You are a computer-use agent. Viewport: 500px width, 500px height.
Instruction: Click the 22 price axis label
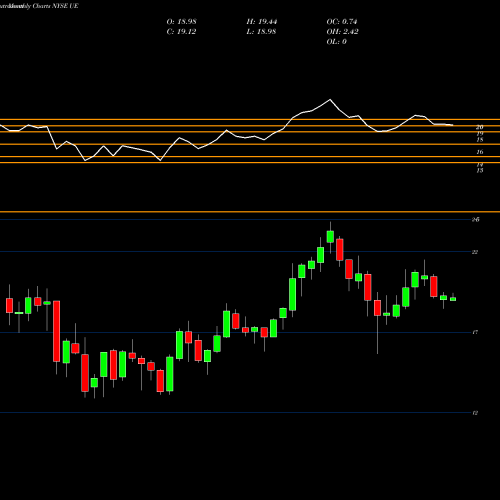(x=475, y=252)
